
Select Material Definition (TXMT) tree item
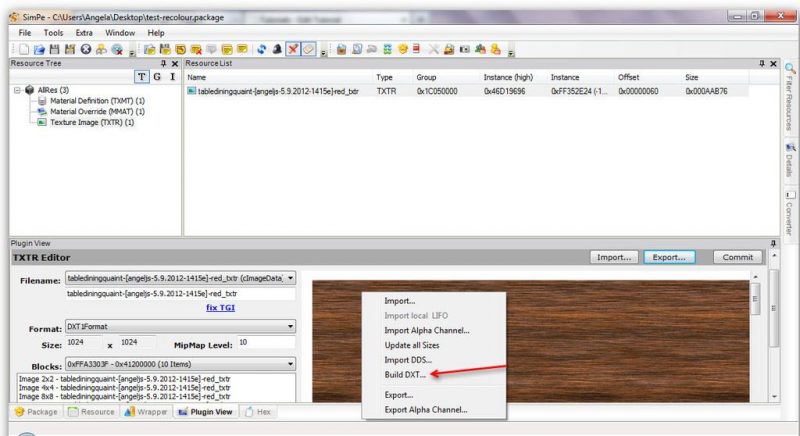[x=97, y=101]
